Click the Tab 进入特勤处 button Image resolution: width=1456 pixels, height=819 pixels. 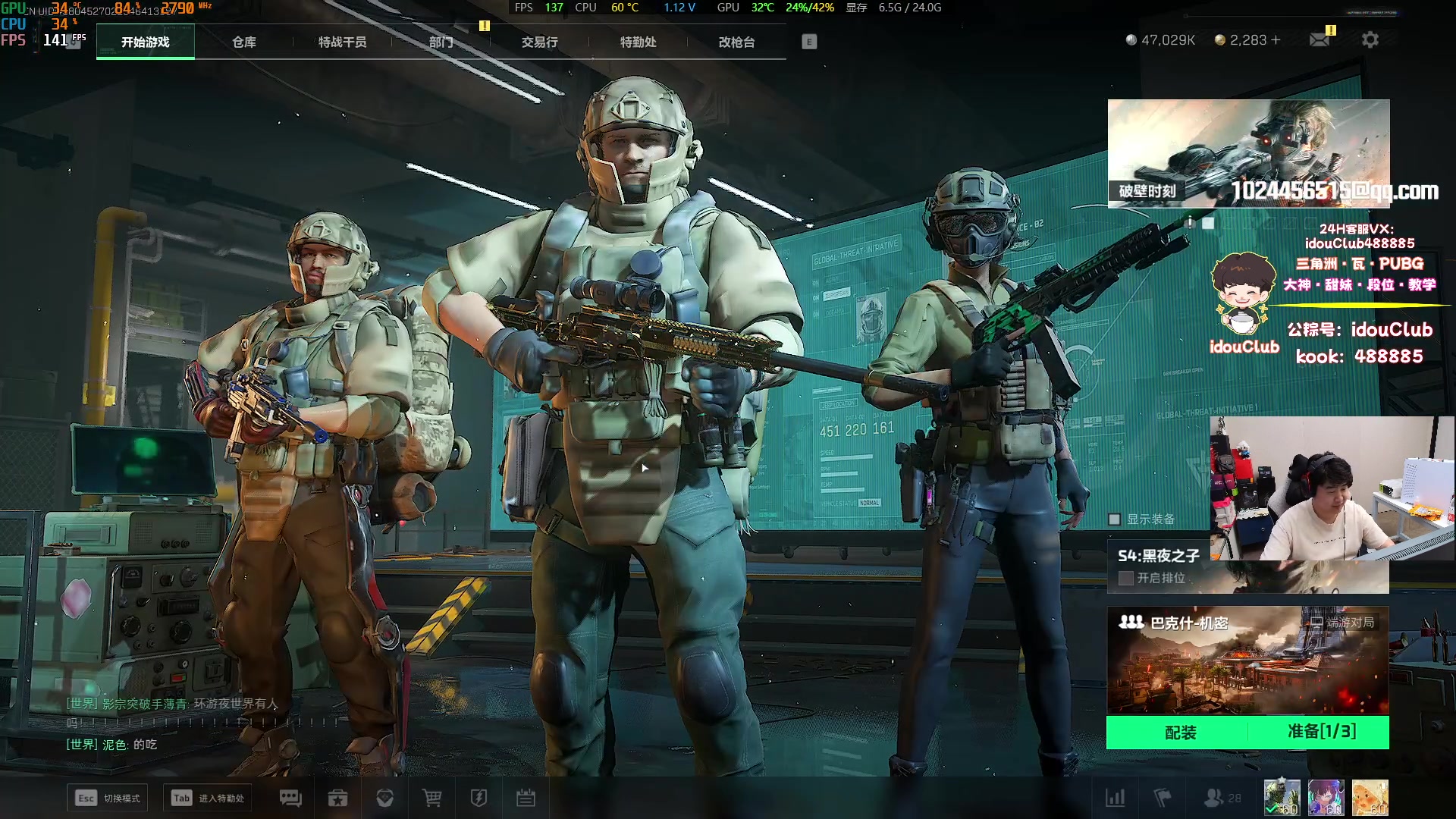tap(207, 798)
